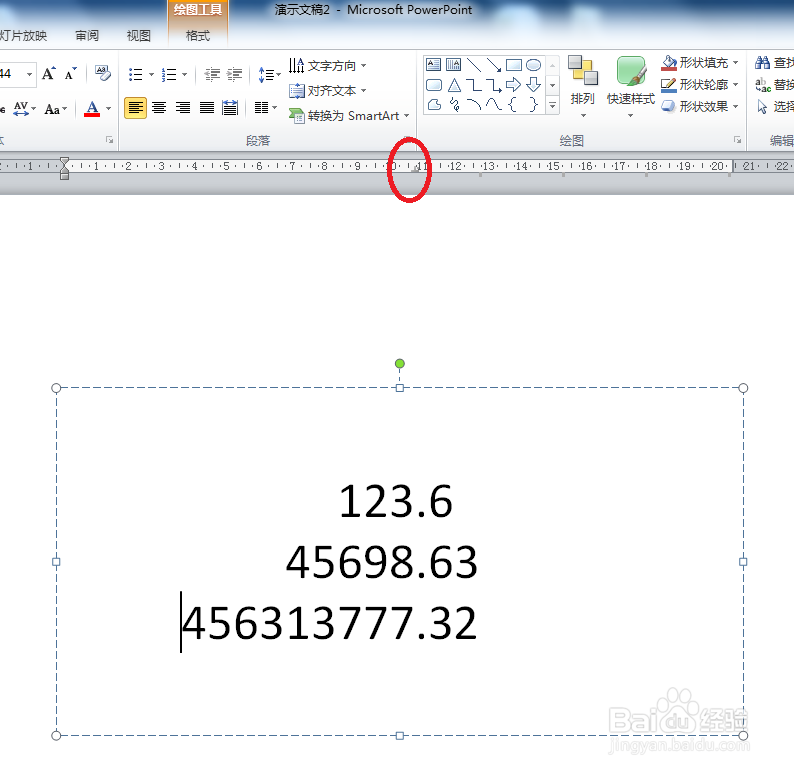Toggle distributed text alignment
Image resolution: width=794 pixels, height=773 pixels.
click(230, 108)
